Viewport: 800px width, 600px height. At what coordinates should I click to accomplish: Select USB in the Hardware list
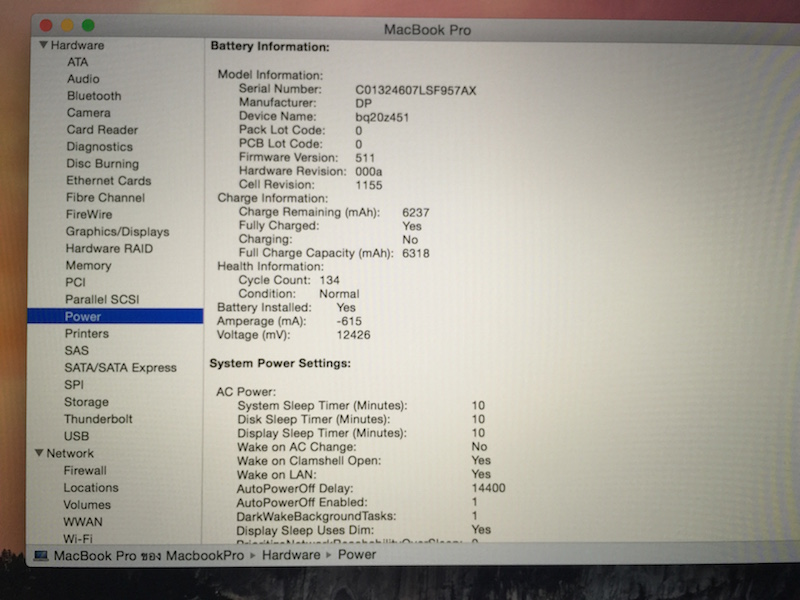77,436
